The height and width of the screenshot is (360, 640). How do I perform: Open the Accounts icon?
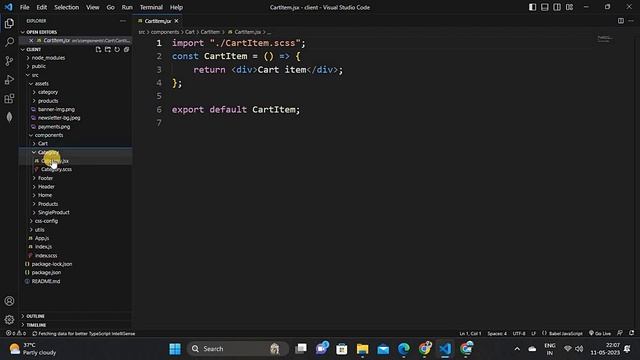[x=9, y=301]
